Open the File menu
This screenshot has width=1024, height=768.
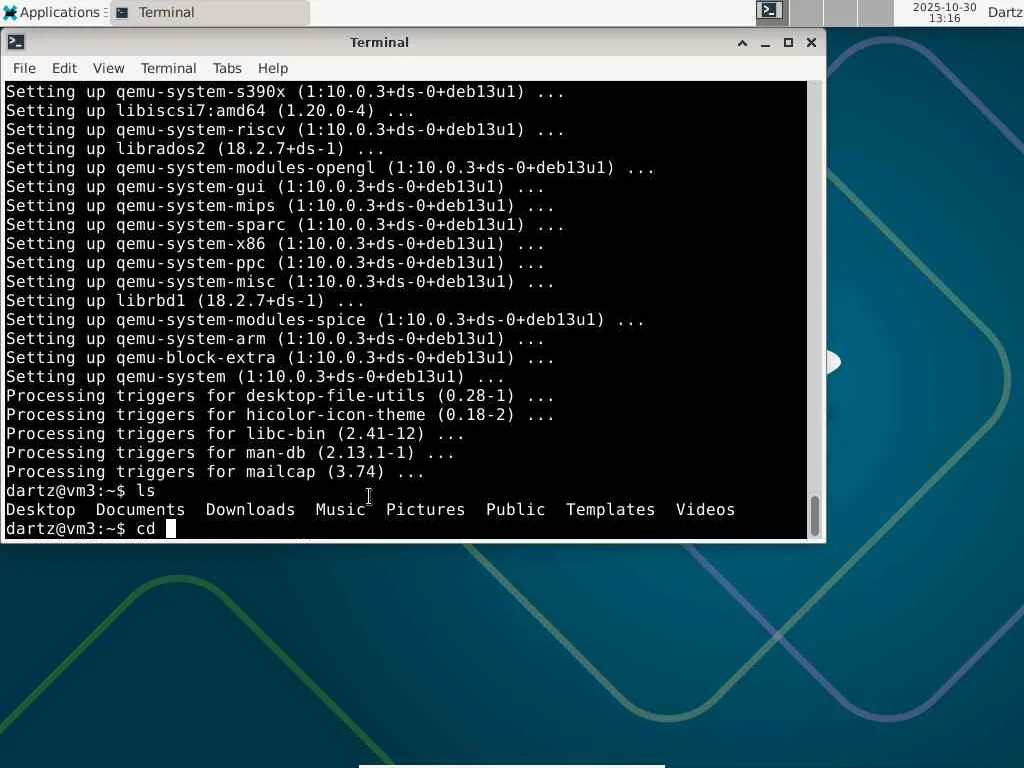click(x=24, y=68)
